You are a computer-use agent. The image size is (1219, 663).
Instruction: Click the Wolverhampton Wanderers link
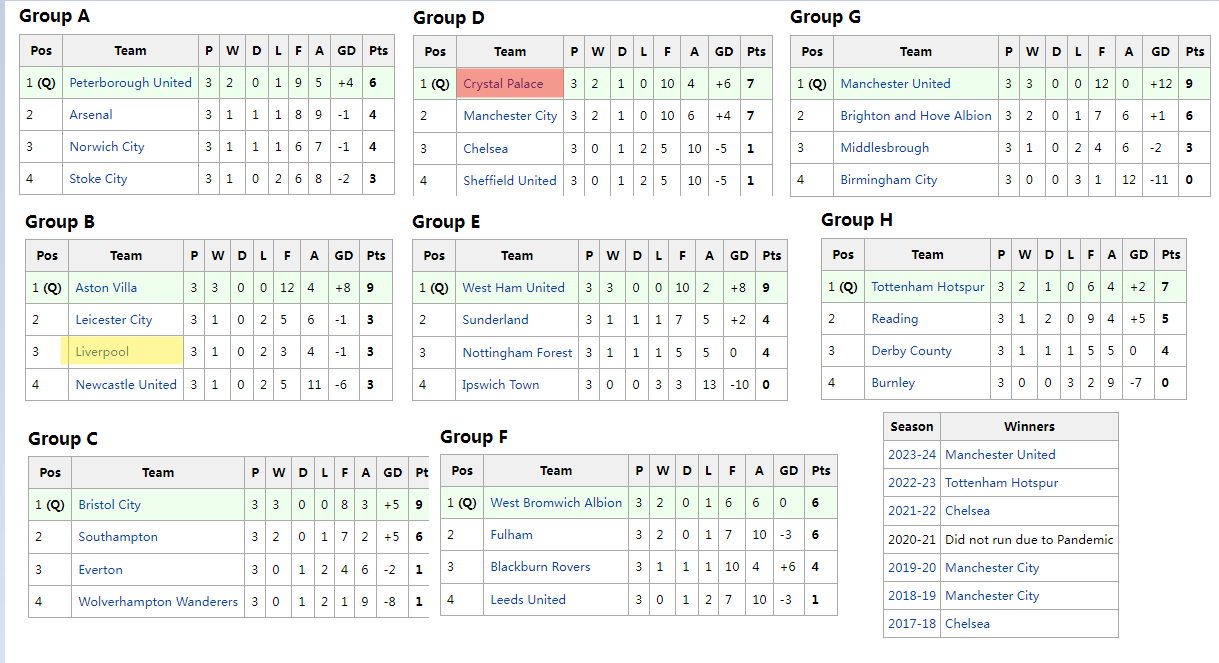pyautogui.click(x=158, y=602)
